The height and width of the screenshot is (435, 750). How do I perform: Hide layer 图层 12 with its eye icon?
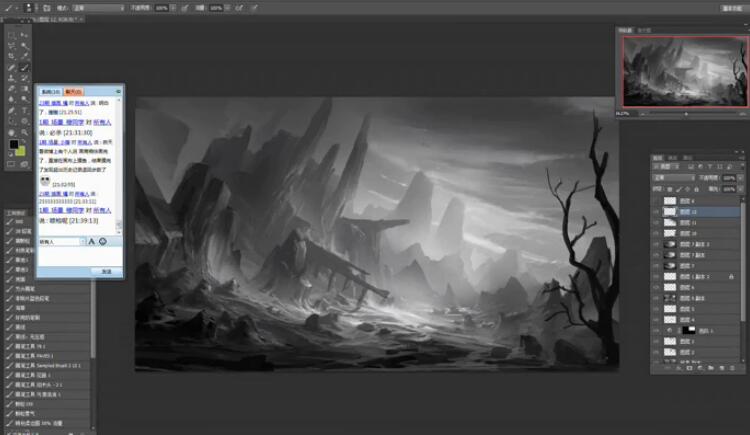click(x=657, y=212)
